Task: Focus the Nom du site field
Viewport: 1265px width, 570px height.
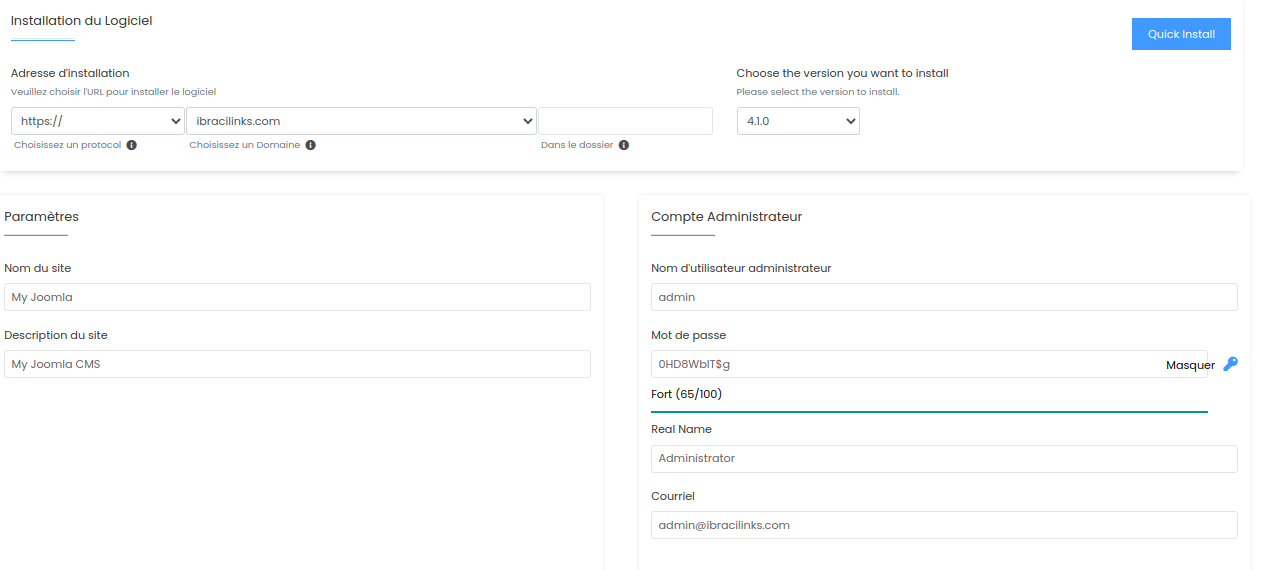Action: point(297,297)
